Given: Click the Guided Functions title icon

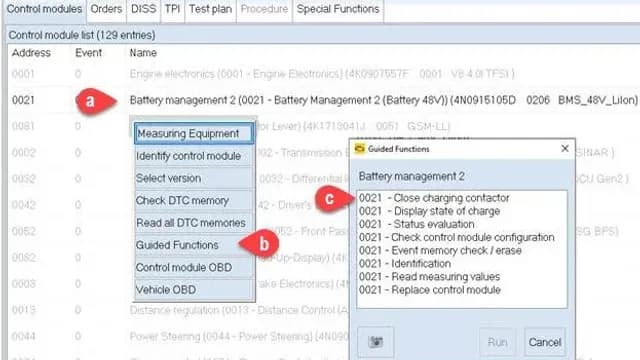Looking at the screenshot, I should click(x=360, y=149).
